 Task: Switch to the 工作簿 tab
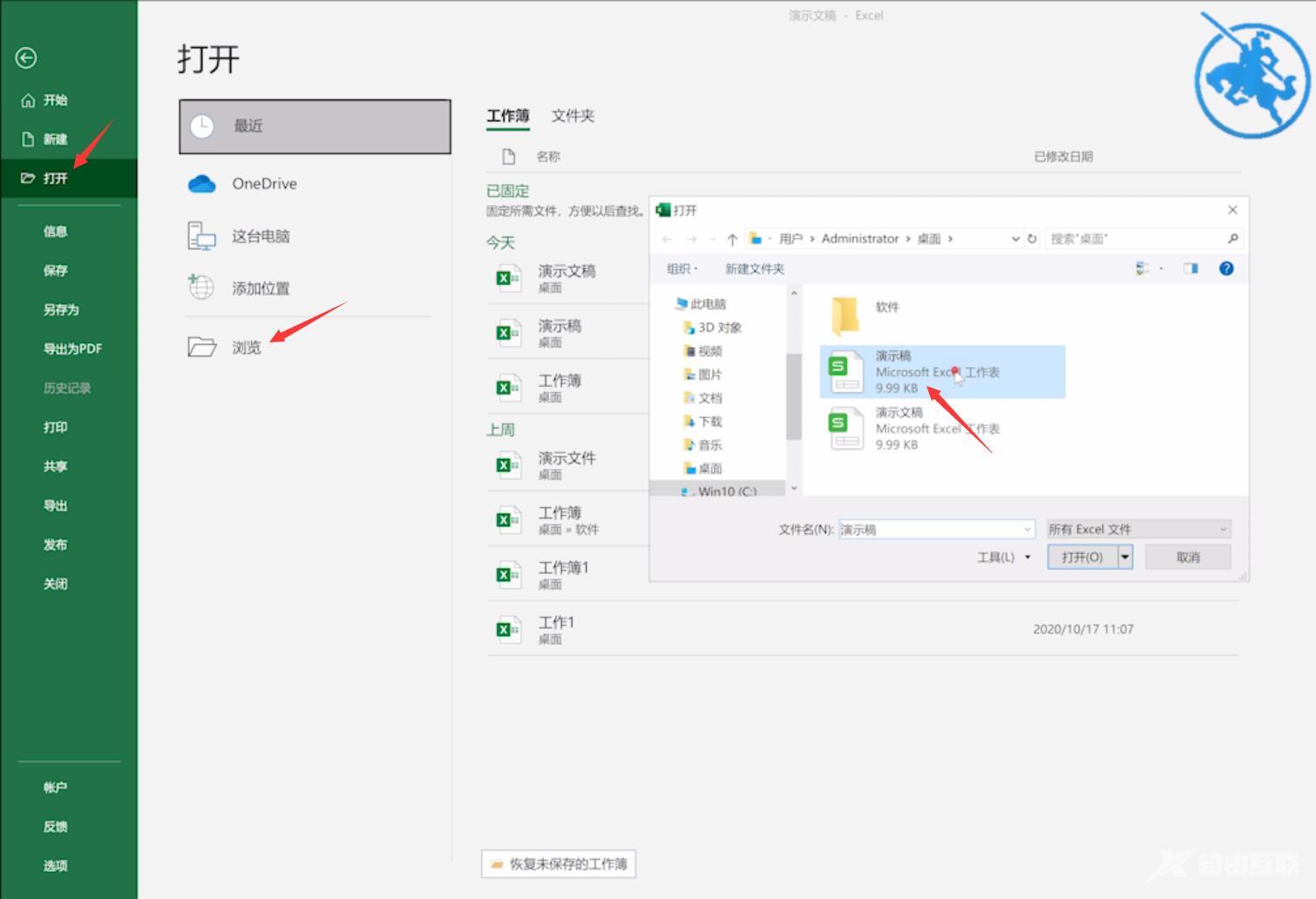(507, 116)
